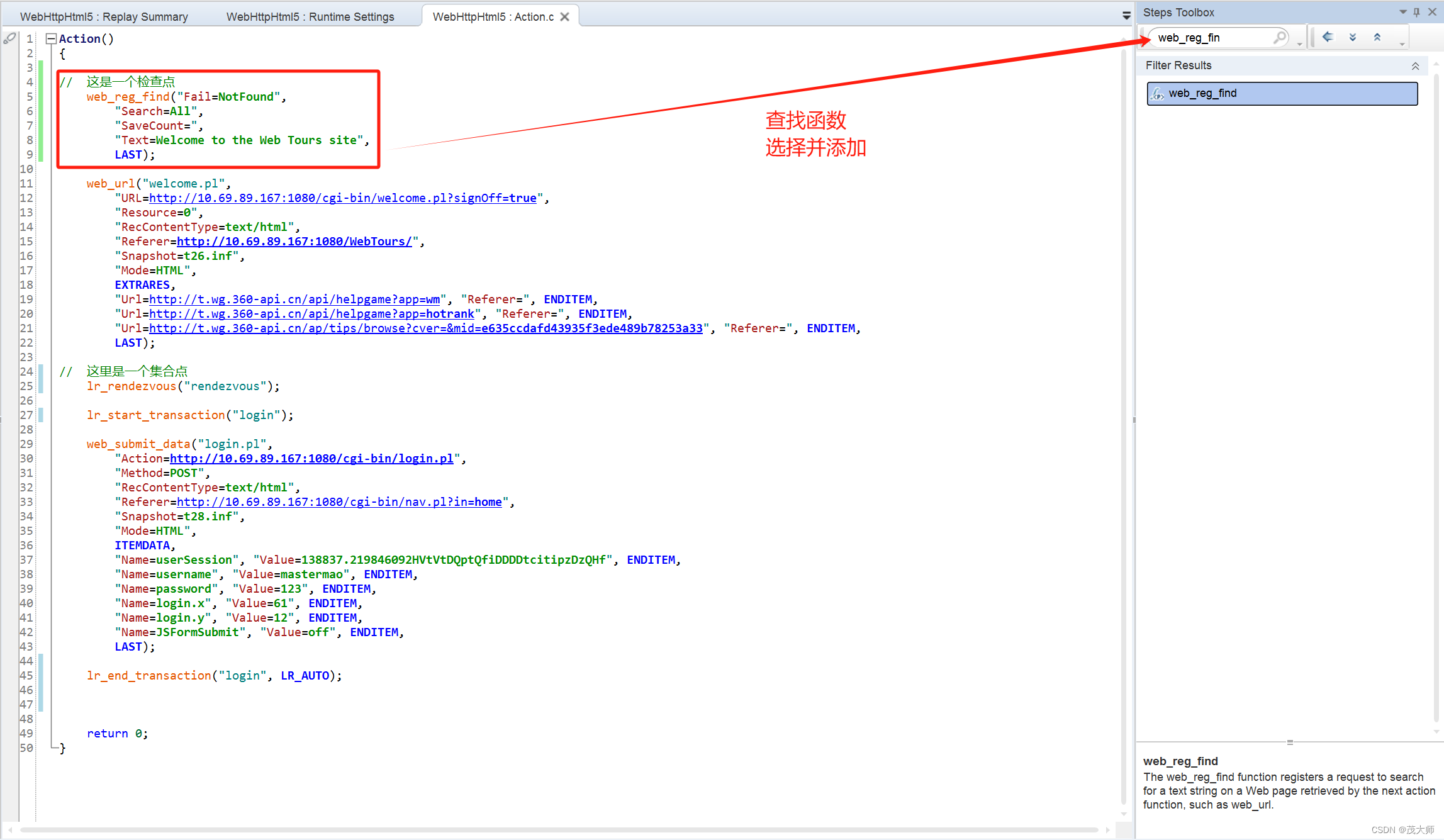Image resolution: width=1444 pixels, height=840 pixels.
Task: Click the tab overflow chevron right of the editor tabs
Action: click(x=1126, y=16)
